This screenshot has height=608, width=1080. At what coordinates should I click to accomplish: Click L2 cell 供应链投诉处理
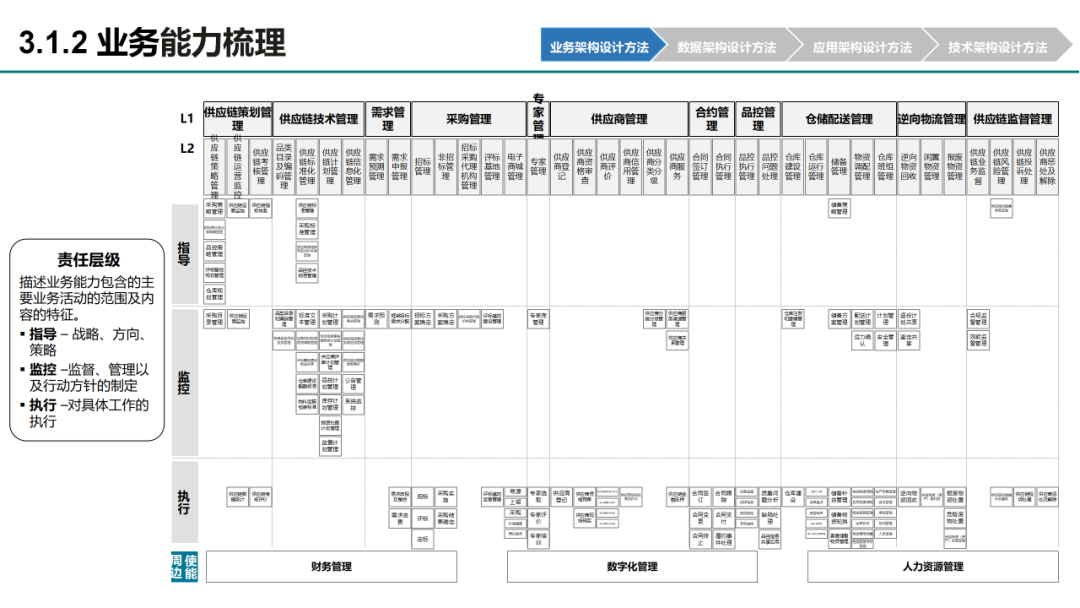1024,167
